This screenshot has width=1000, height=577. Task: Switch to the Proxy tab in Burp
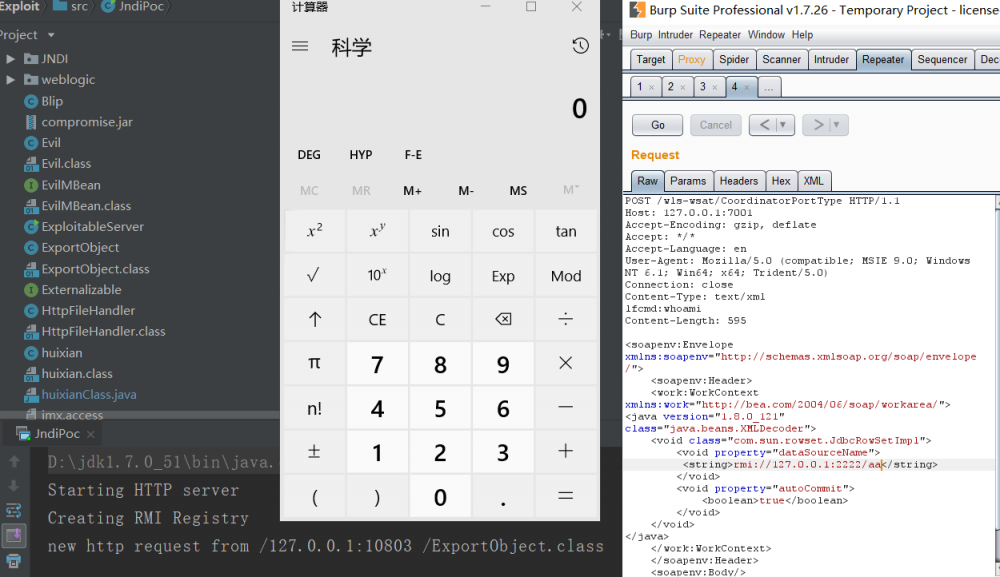click(x=691, y=59)
